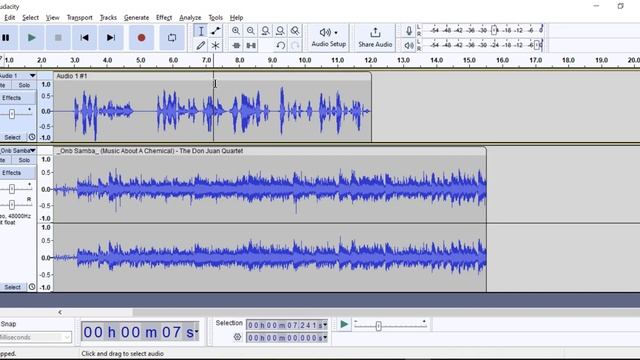Click the Onb Samba clip title bar
The image size is (640, 360).
point(270,151)
